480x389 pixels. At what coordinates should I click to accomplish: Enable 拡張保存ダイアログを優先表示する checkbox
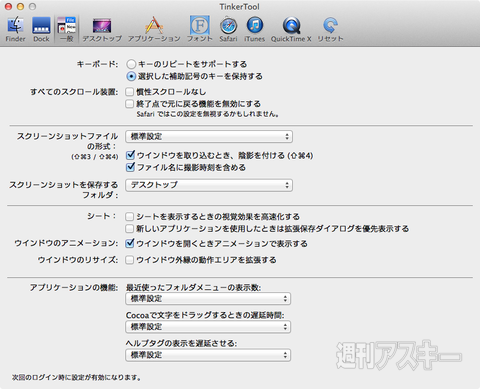130,229
